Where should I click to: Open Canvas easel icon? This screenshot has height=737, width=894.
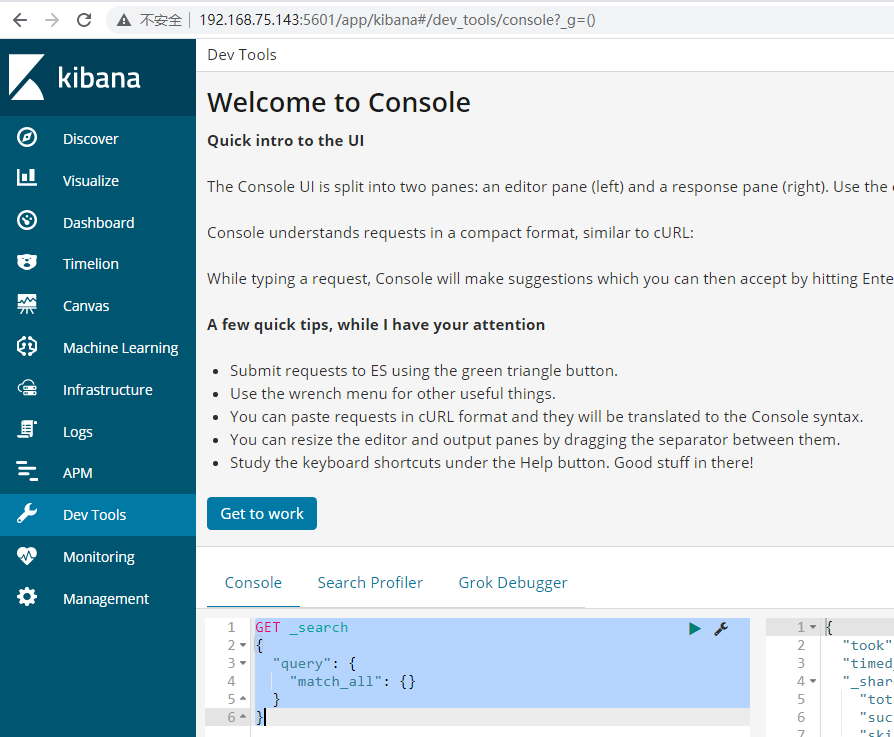point(27,304)
